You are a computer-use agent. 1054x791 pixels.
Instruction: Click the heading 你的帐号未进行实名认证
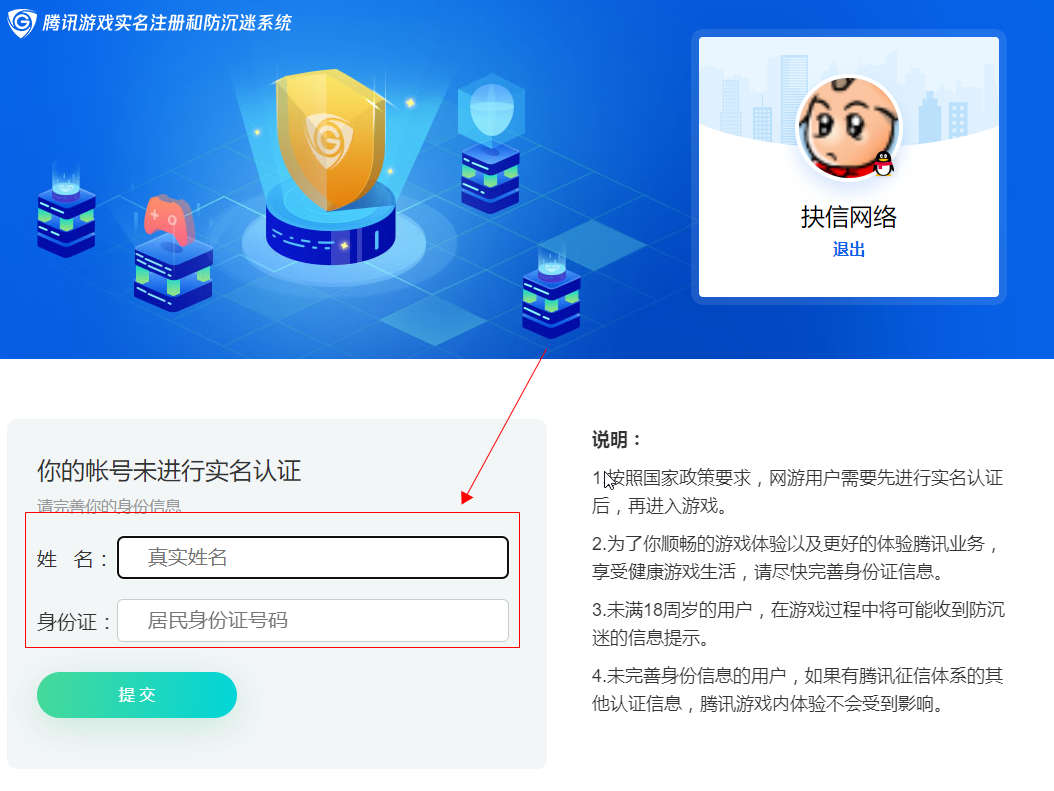pos(169,470)
